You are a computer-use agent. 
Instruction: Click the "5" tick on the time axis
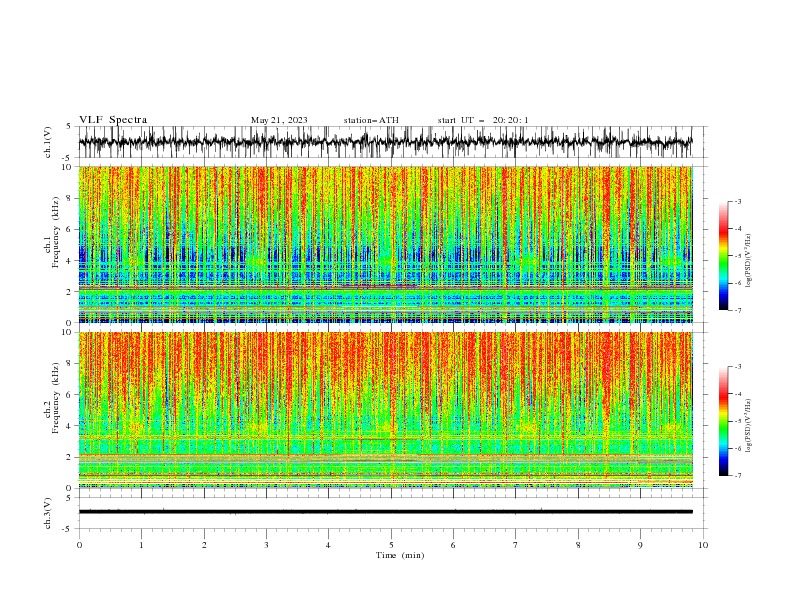(391, 545)
